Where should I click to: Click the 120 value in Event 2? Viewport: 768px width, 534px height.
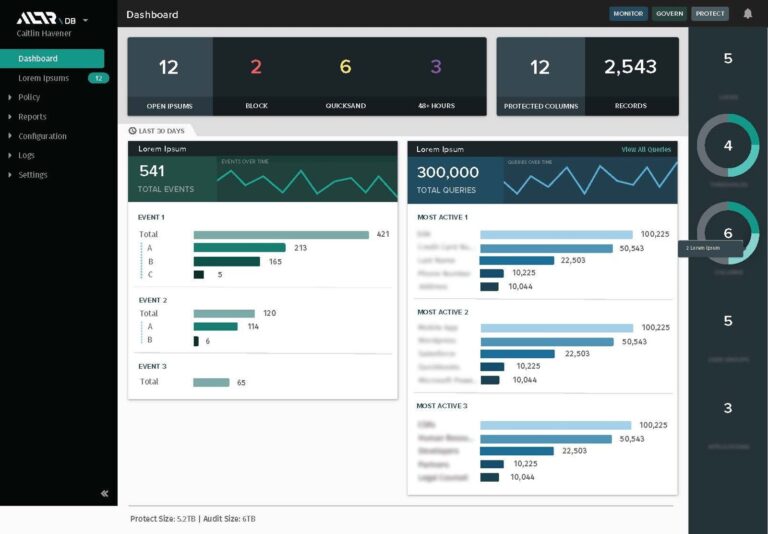pyautogui.click(x=269, y=313)
